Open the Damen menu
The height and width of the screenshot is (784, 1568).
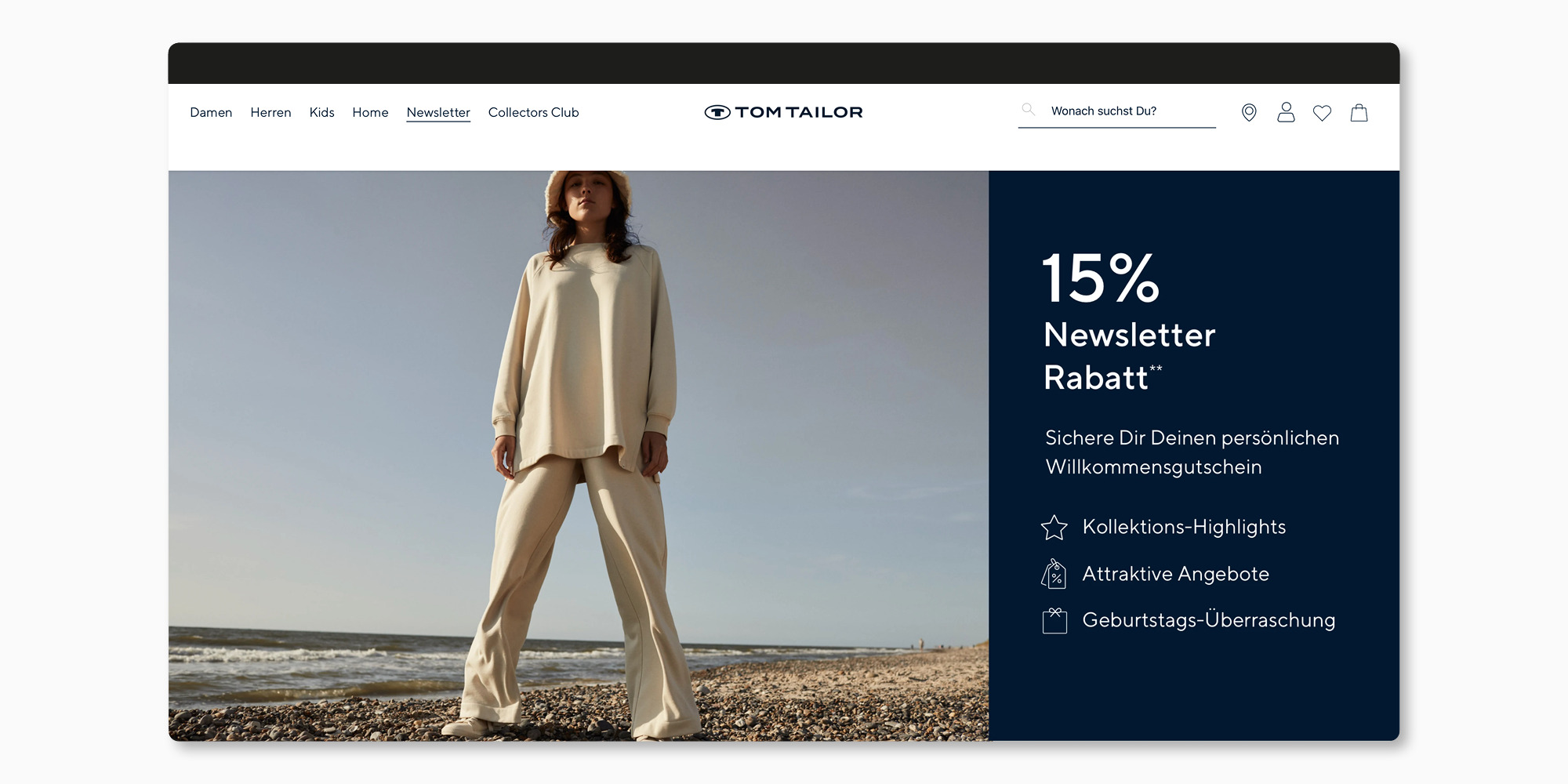(x=211, y=112)
